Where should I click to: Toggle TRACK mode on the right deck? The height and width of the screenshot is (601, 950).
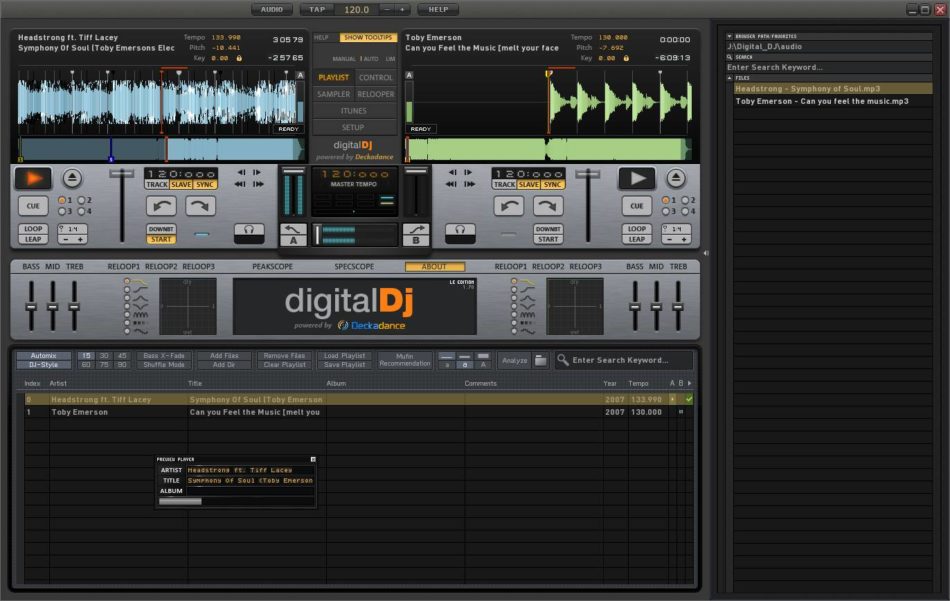point(504,185)
